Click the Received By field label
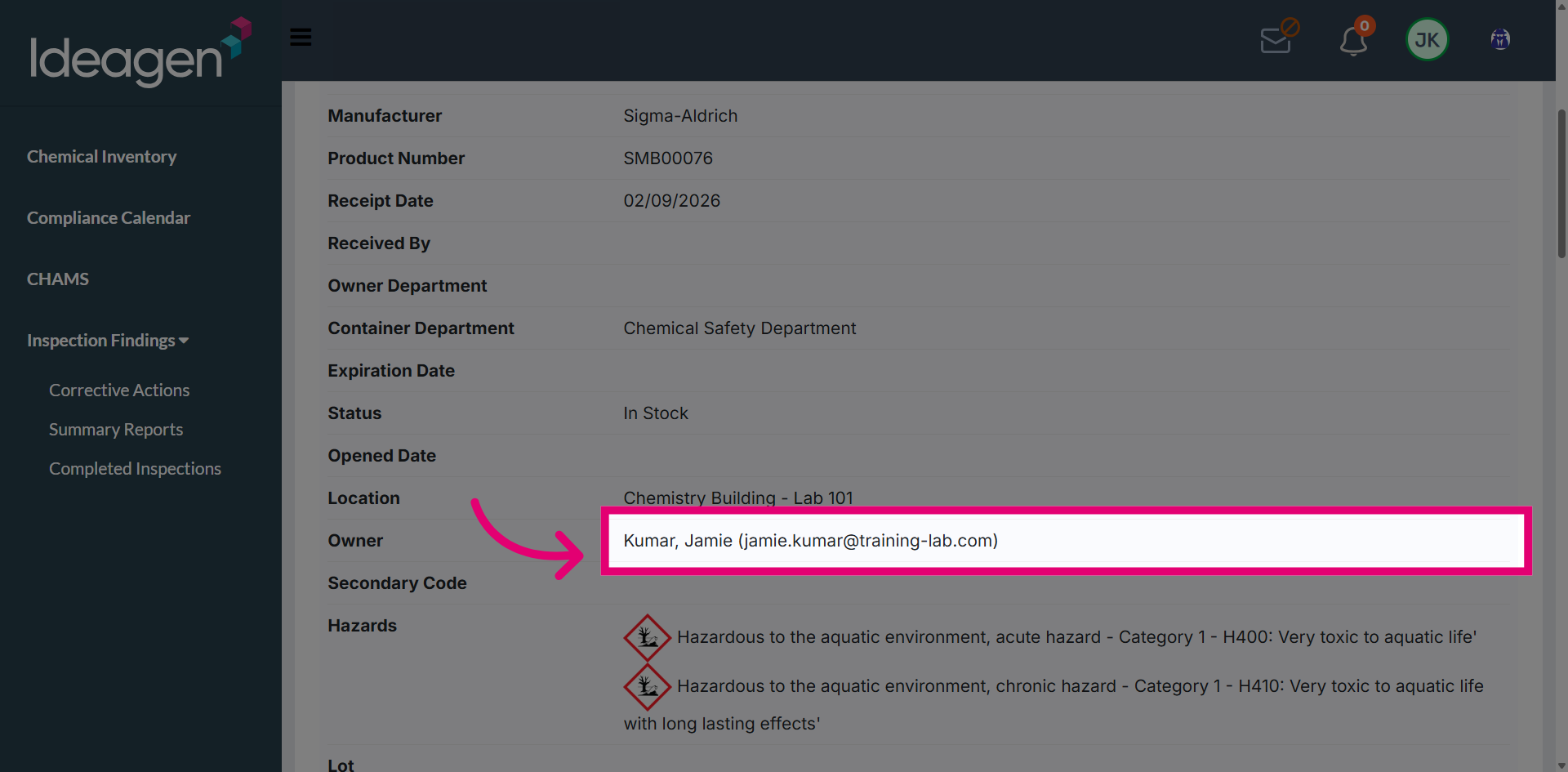This screenshot has height=772, width=1568. point(379,243)
